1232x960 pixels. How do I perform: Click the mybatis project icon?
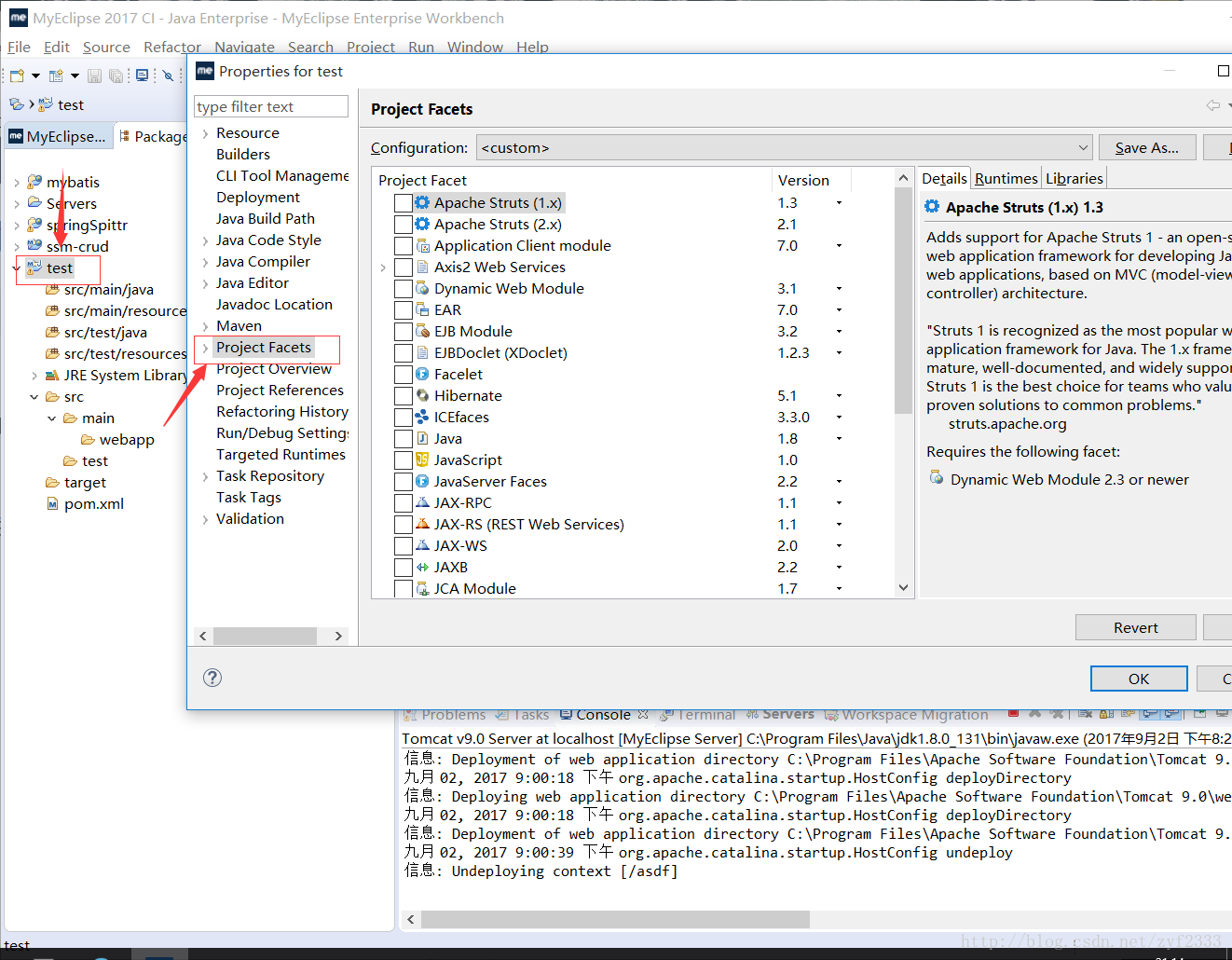coord(34,182)
